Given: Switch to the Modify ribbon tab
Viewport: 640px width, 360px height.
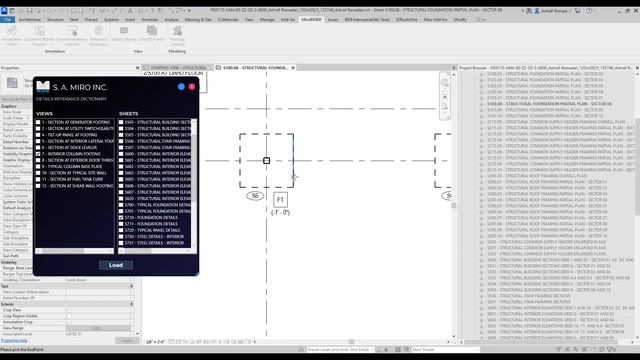Looking at the screenshot, I should (460, 20).
